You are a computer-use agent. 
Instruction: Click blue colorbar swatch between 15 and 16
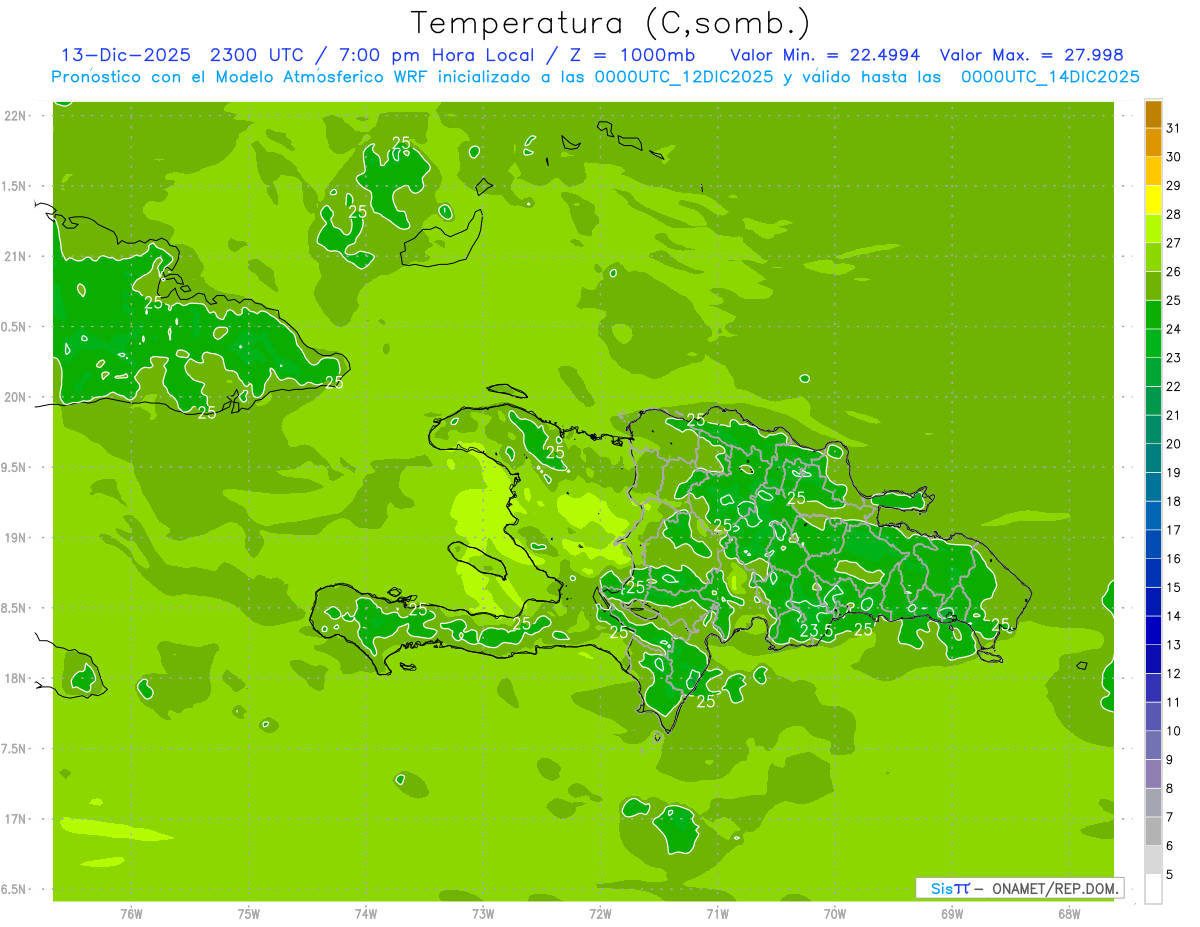point(1153,573)
